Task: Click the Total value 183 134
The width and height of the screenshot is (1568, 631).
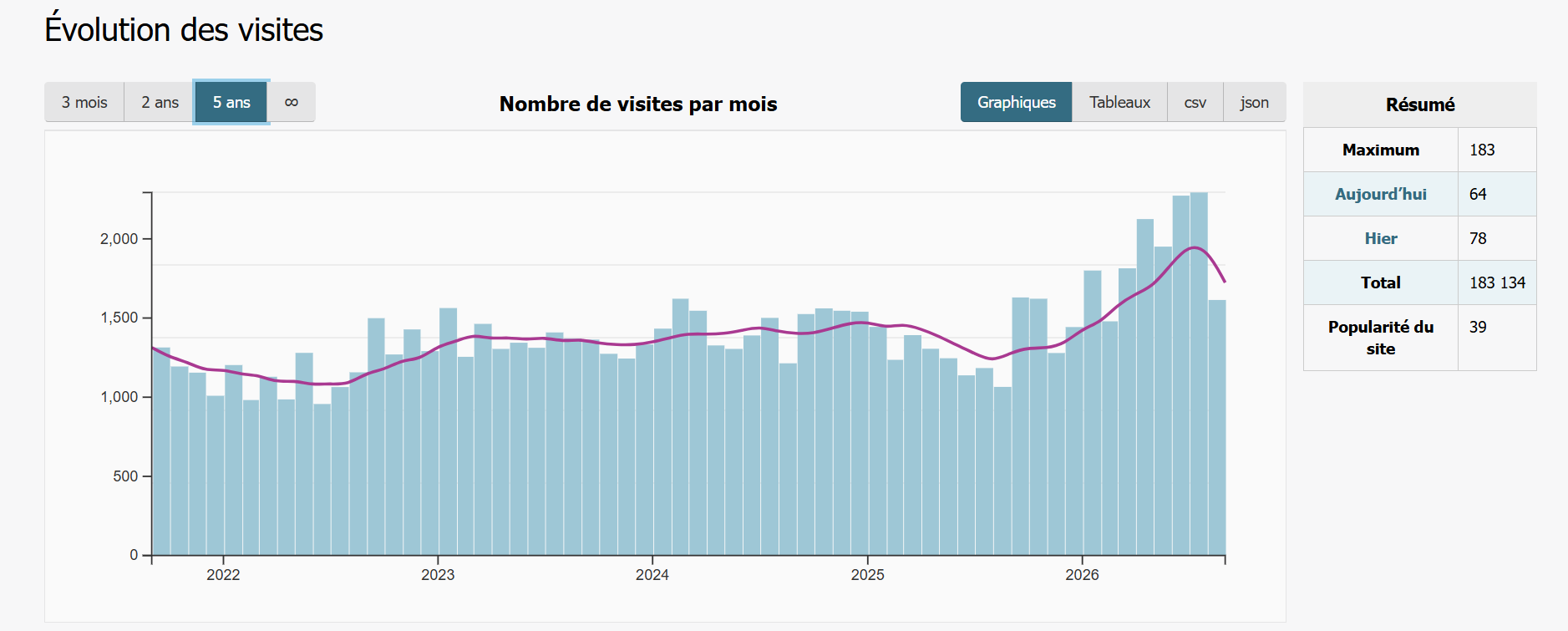Action: coord(1497,282)
